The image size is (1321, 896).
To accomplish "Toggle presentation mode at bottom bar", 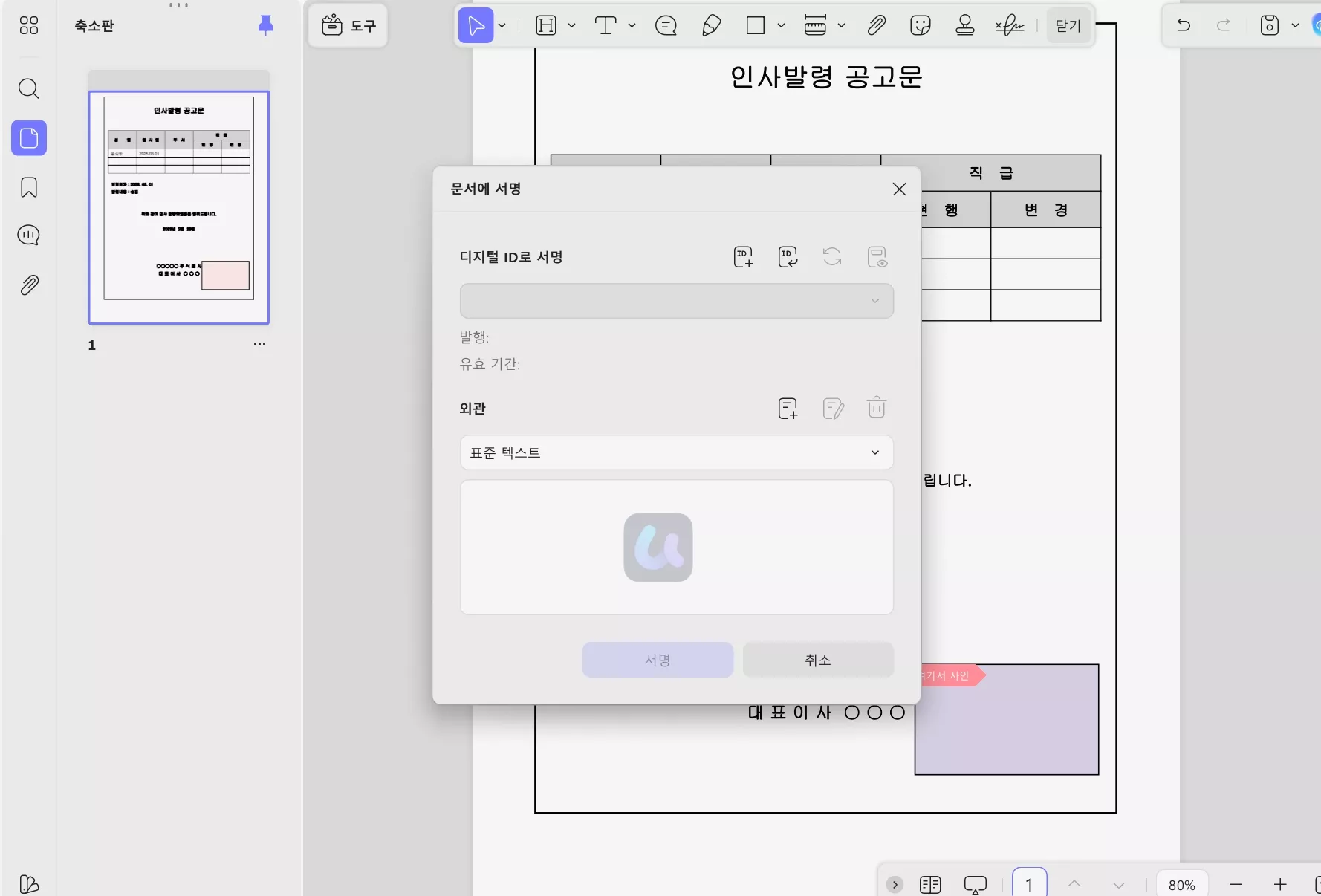I will (976, 884).
